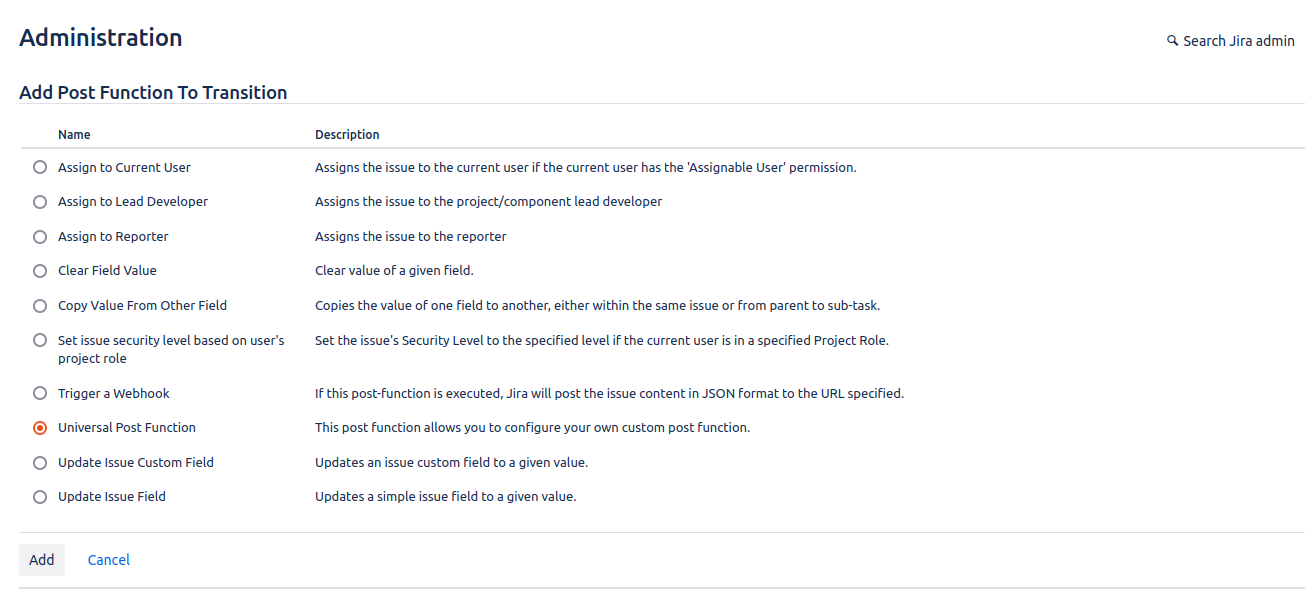Image resolution: width=1316 pixels, height=605 pixels.
Task: Select the Set issue security level radio button
Action: tap(40, 340)
